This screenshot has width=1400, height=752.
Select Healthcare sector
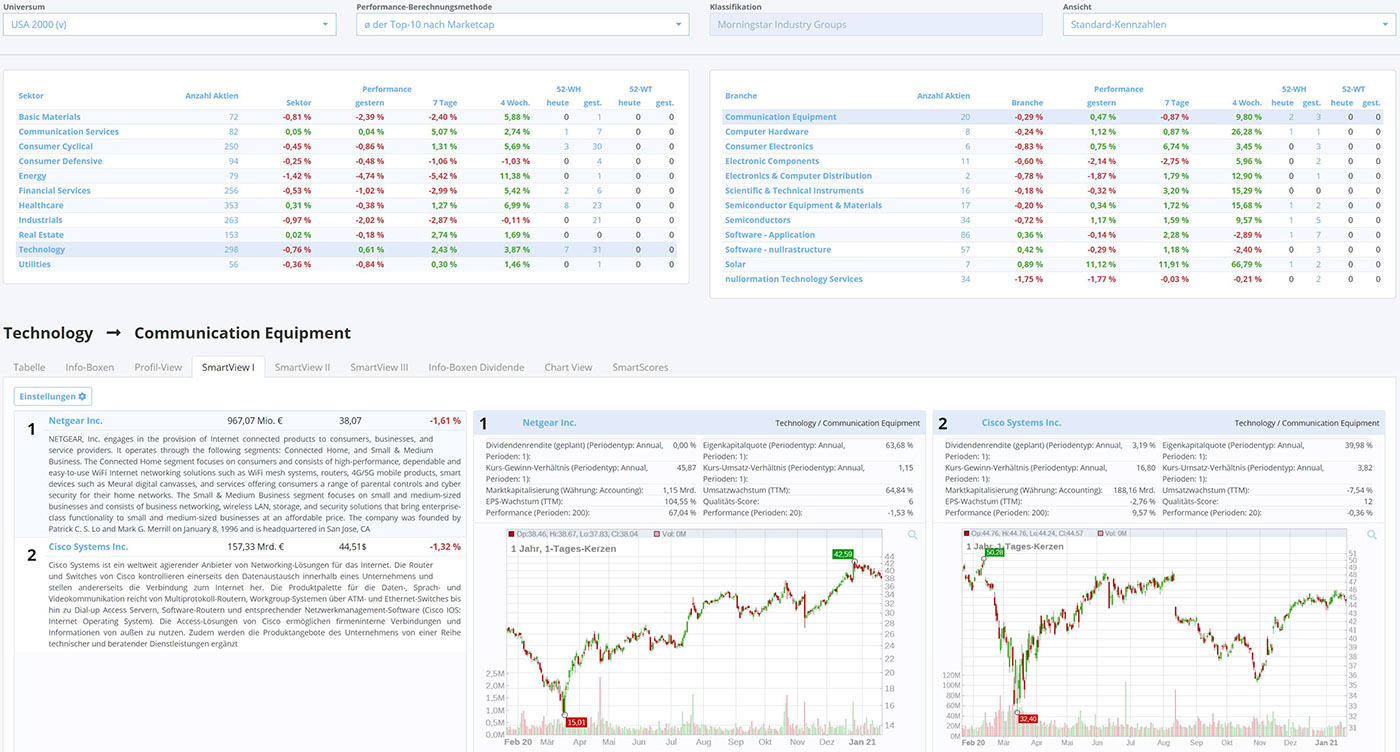coord(41,205)
